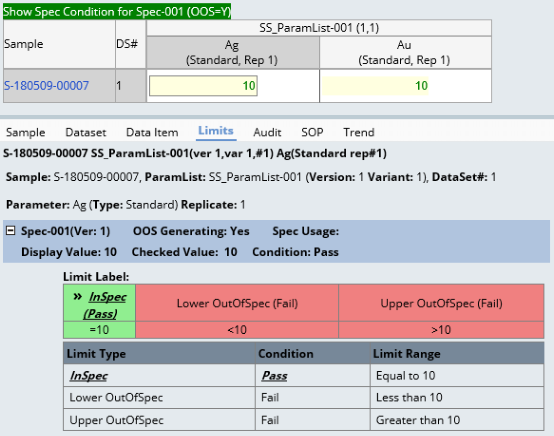This screenshot has width=554, height=436.
Task: Click the Au (Standard, Rep 1) column header
Action: [404, 52]
